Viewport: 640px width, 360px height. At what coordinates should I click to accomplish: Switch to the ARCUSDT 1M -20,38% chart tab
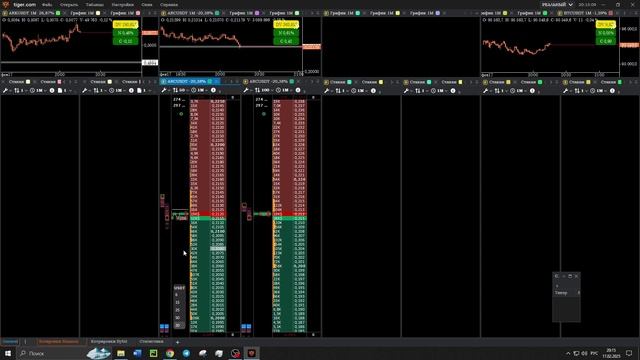point(190,13)
